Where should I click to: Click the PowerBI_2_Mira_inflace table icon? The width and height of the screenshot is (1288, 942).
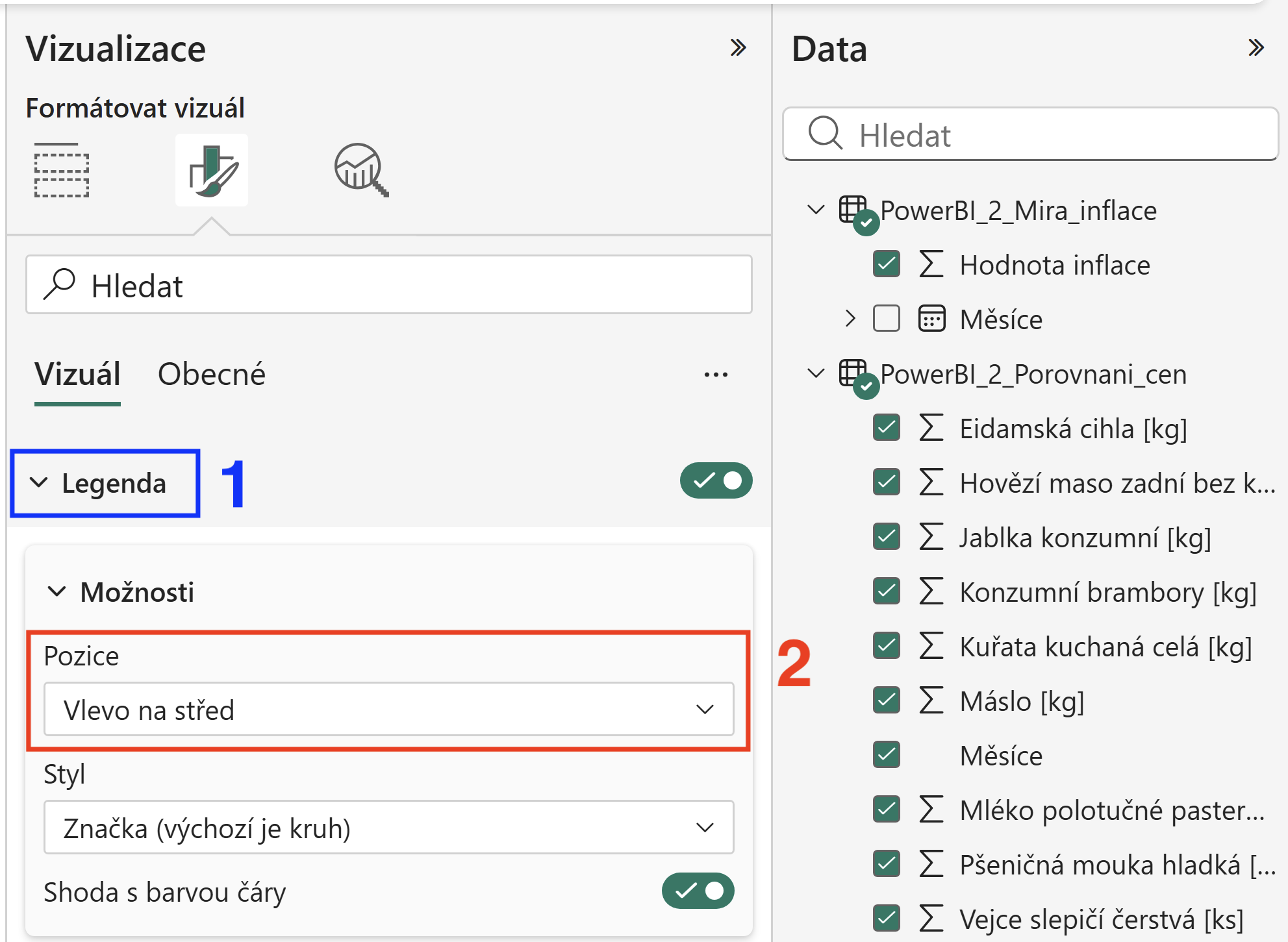tap(859, 214)
